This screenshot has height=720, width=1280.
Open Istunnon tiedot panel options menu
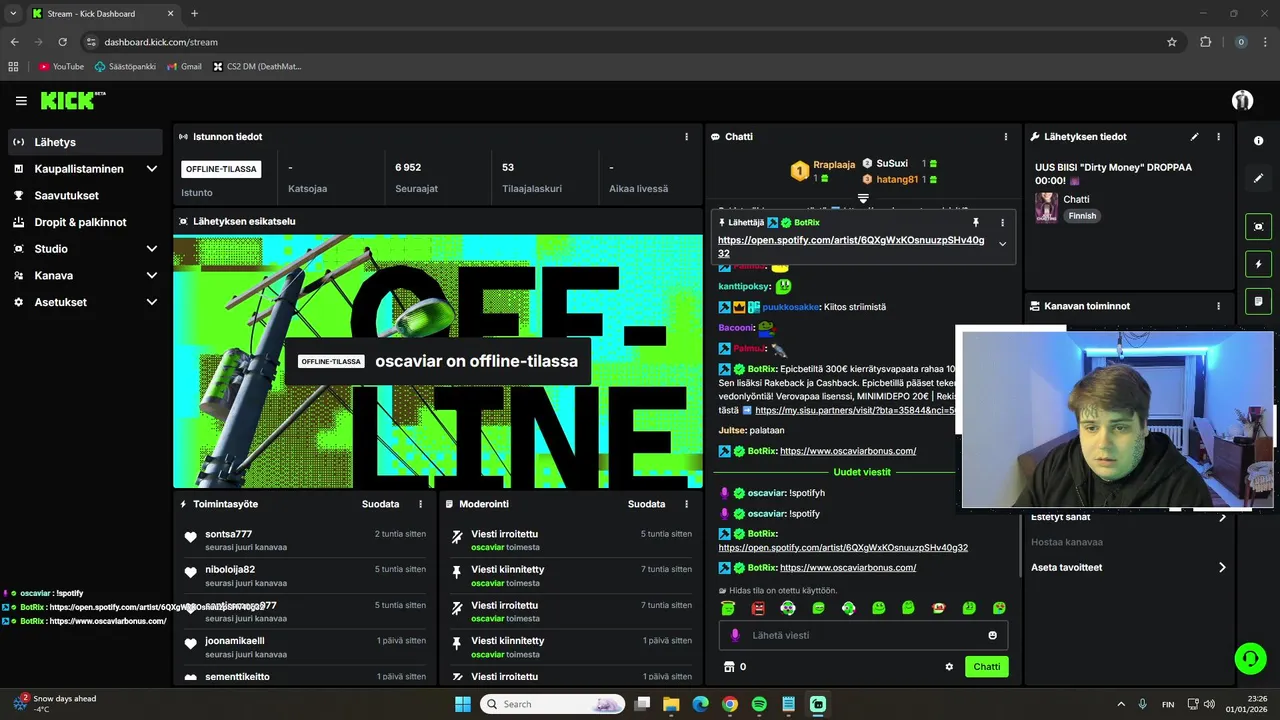pyautogui.click(x=686, y=136)
